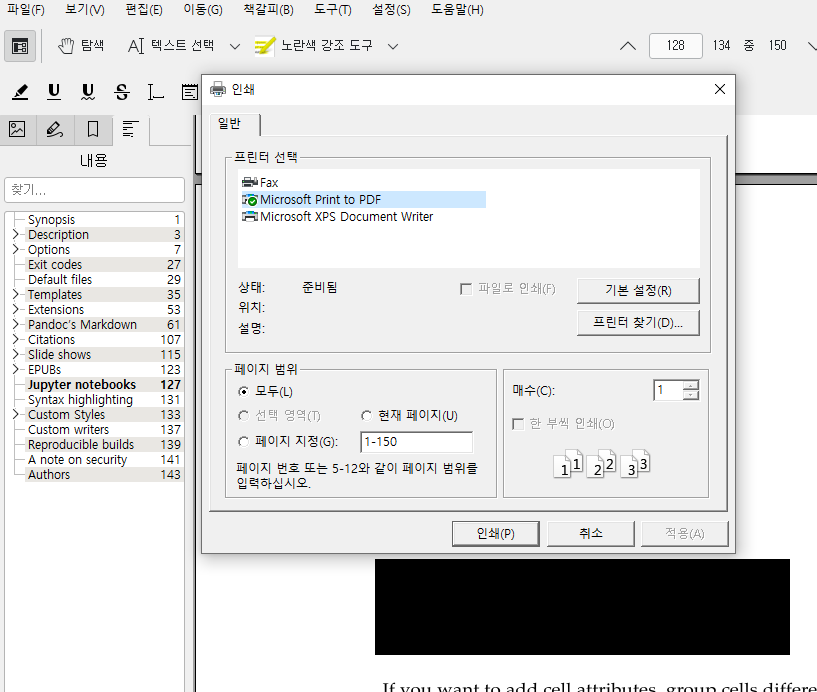
Task: Click the current page number box 128
Action: click(x=676, y=46)
